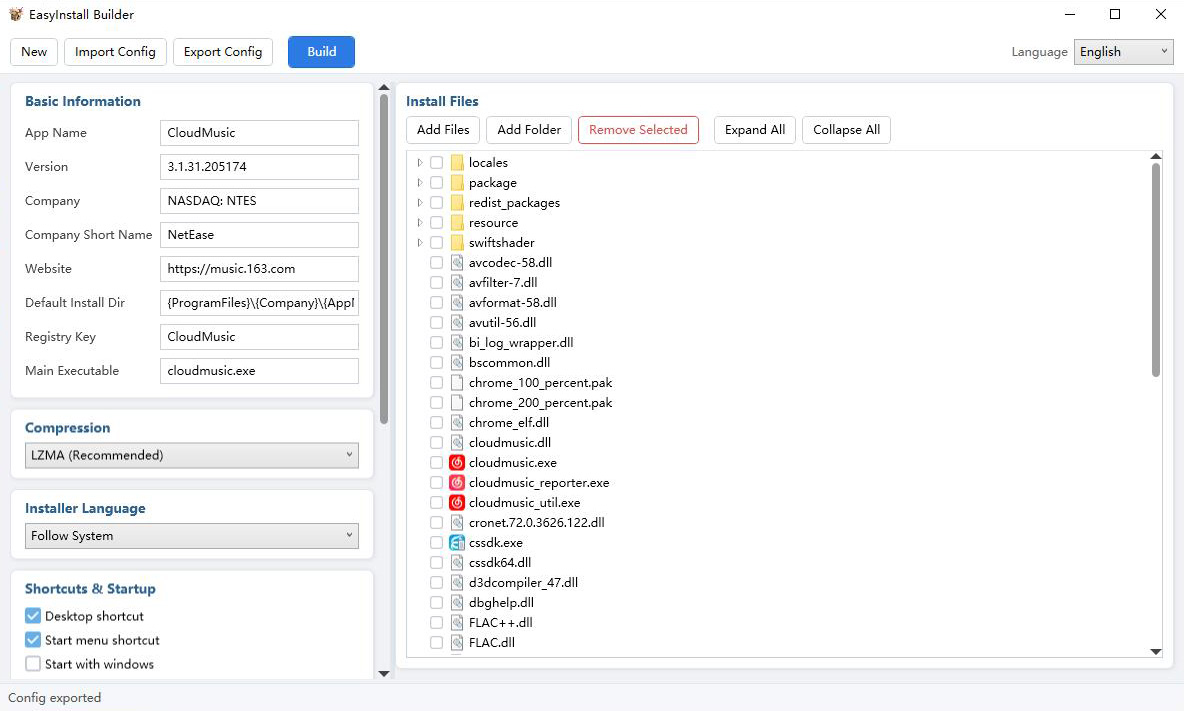The height and width of the screenshot is (711, 1184).
Task: Click the cloudmusic_util.exe icon
Action: click(x=457, y=503)
